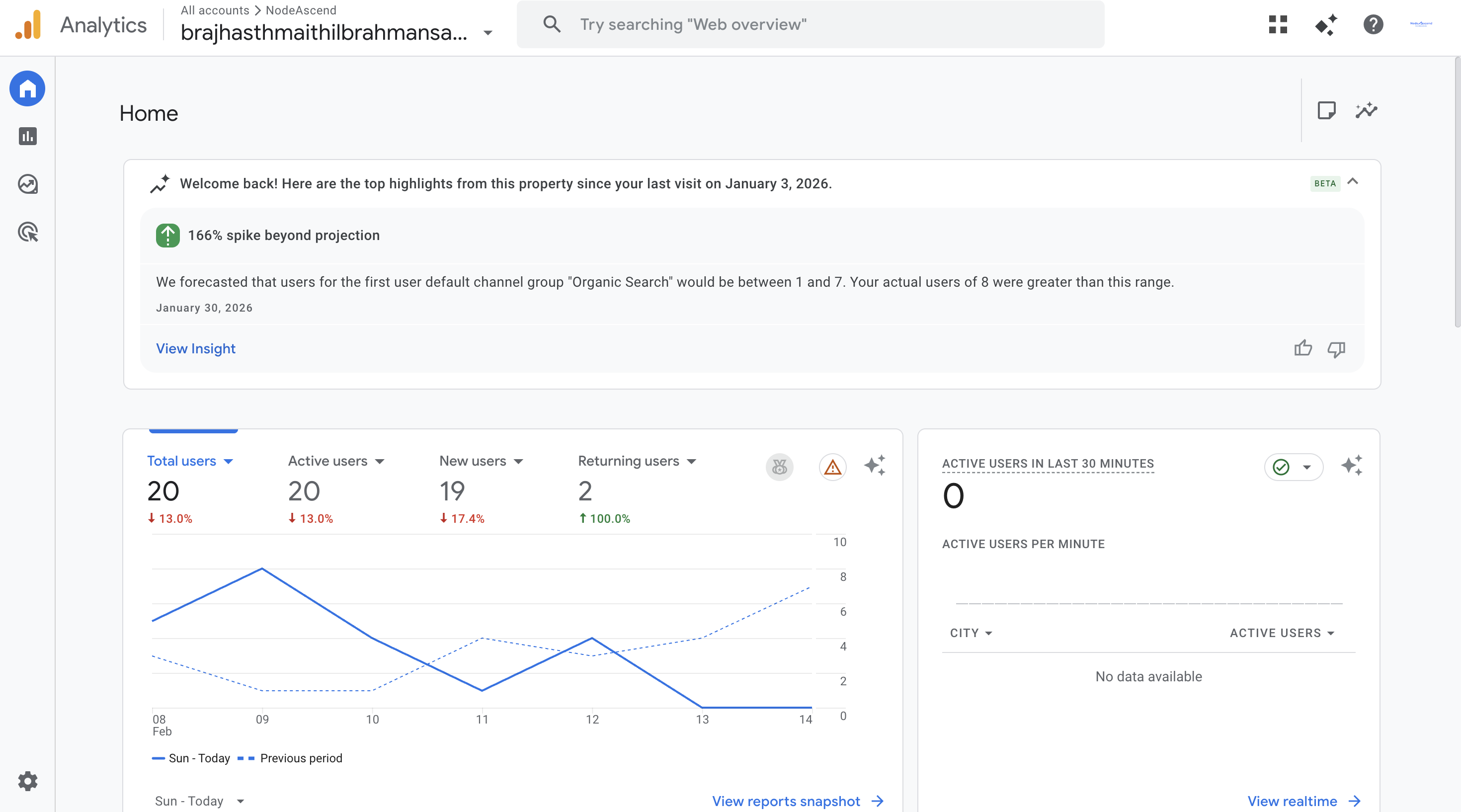This screenshot has width=1461, height=812.
Task: Collapse the Welcome back highlights card
Action: click(1353, 181)
